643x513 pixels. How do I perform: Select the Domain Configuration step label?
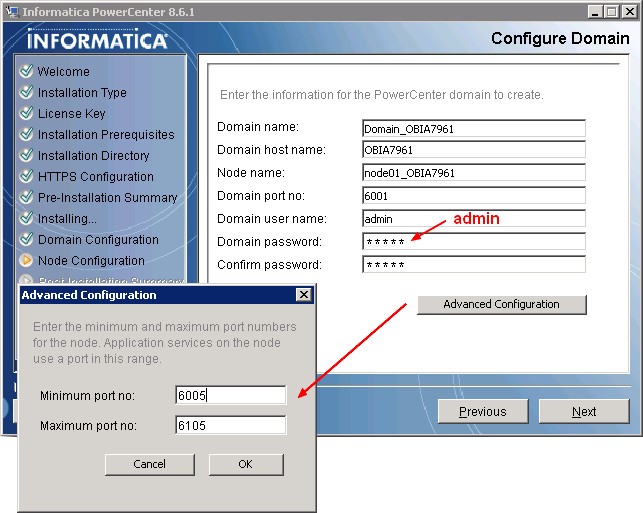98,239
